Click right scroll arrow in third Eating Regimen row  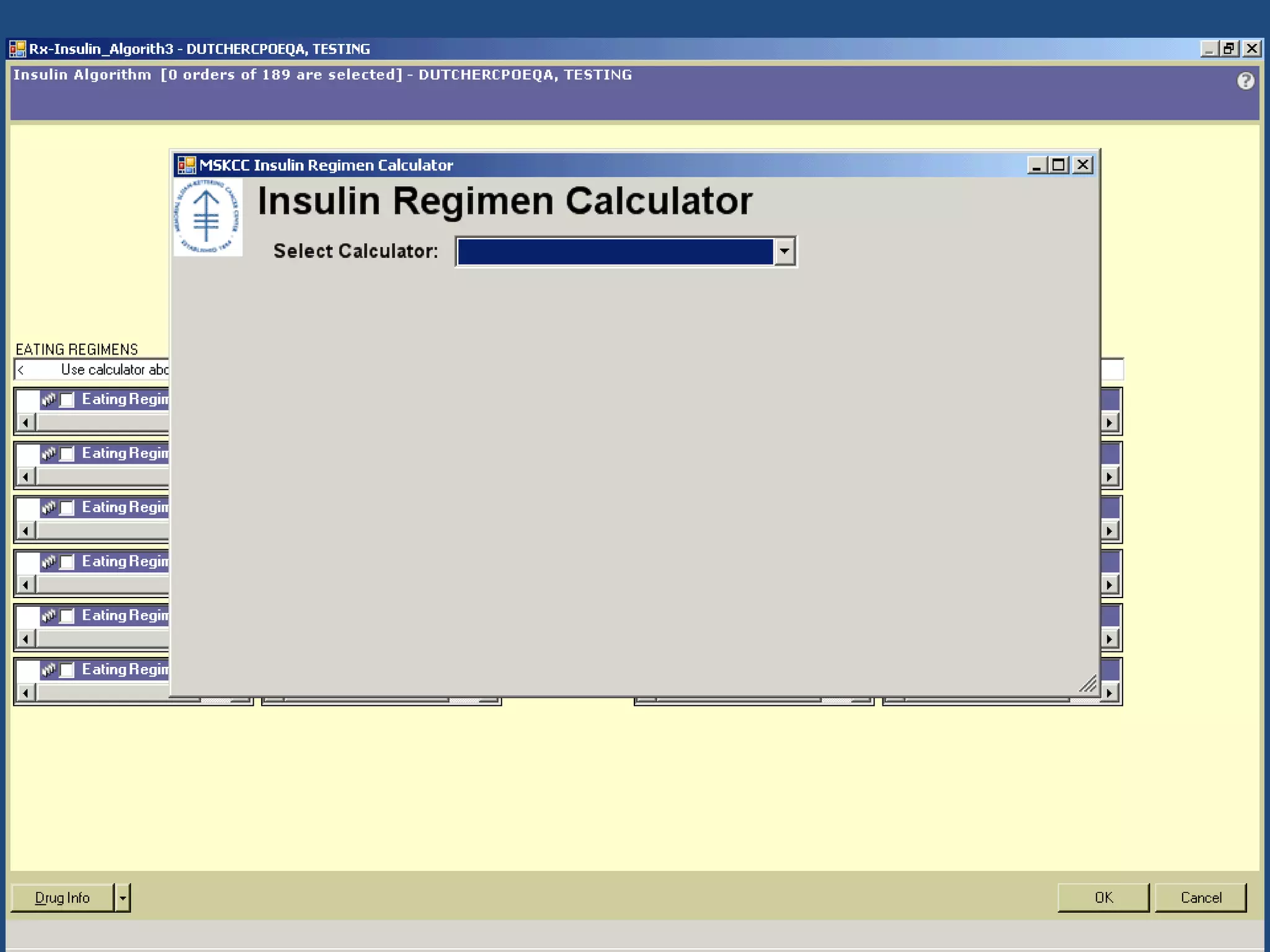(1109, 531)
